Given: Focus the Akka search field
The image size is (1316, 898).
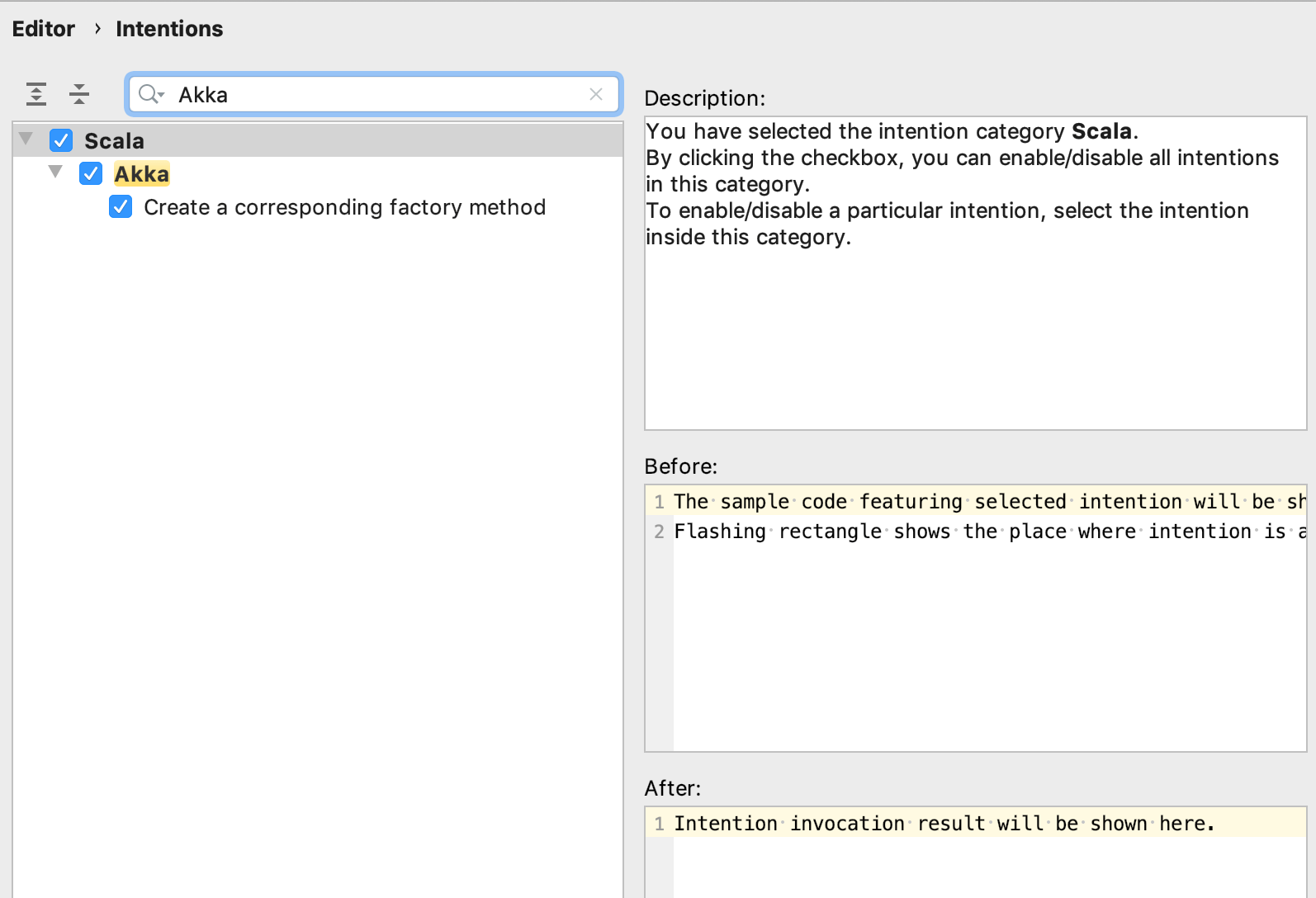Looking at the screenshot, I should click(x=372, y=95).
